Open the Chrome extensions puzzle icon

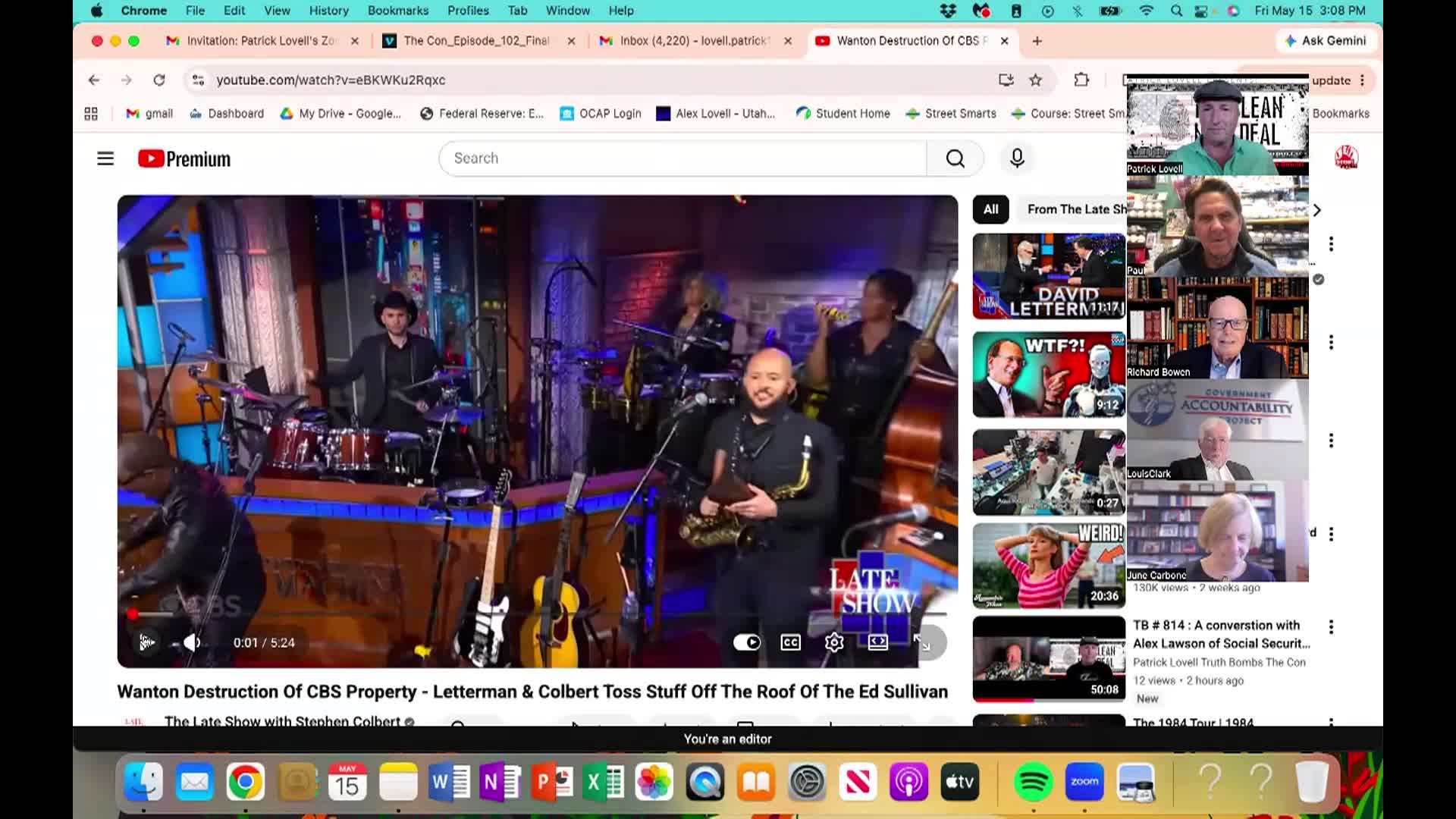[1081, 80]
